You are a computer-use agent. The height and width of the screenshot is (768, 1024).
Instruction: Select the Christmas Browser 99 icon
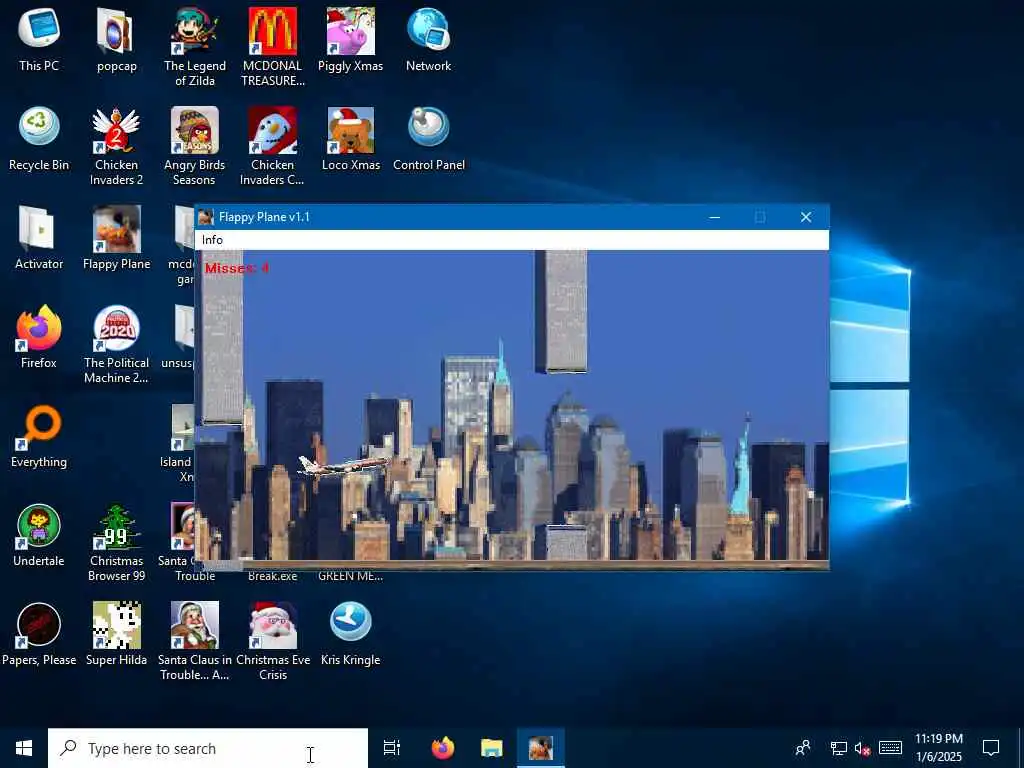[116, 543]
